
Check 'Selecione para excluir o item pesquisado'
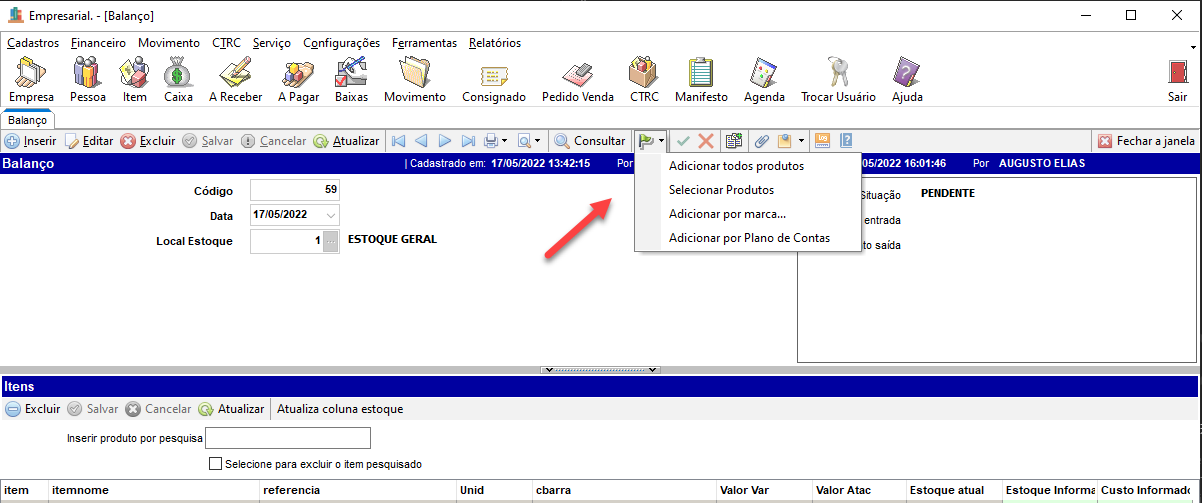click(x=214, y=464)
